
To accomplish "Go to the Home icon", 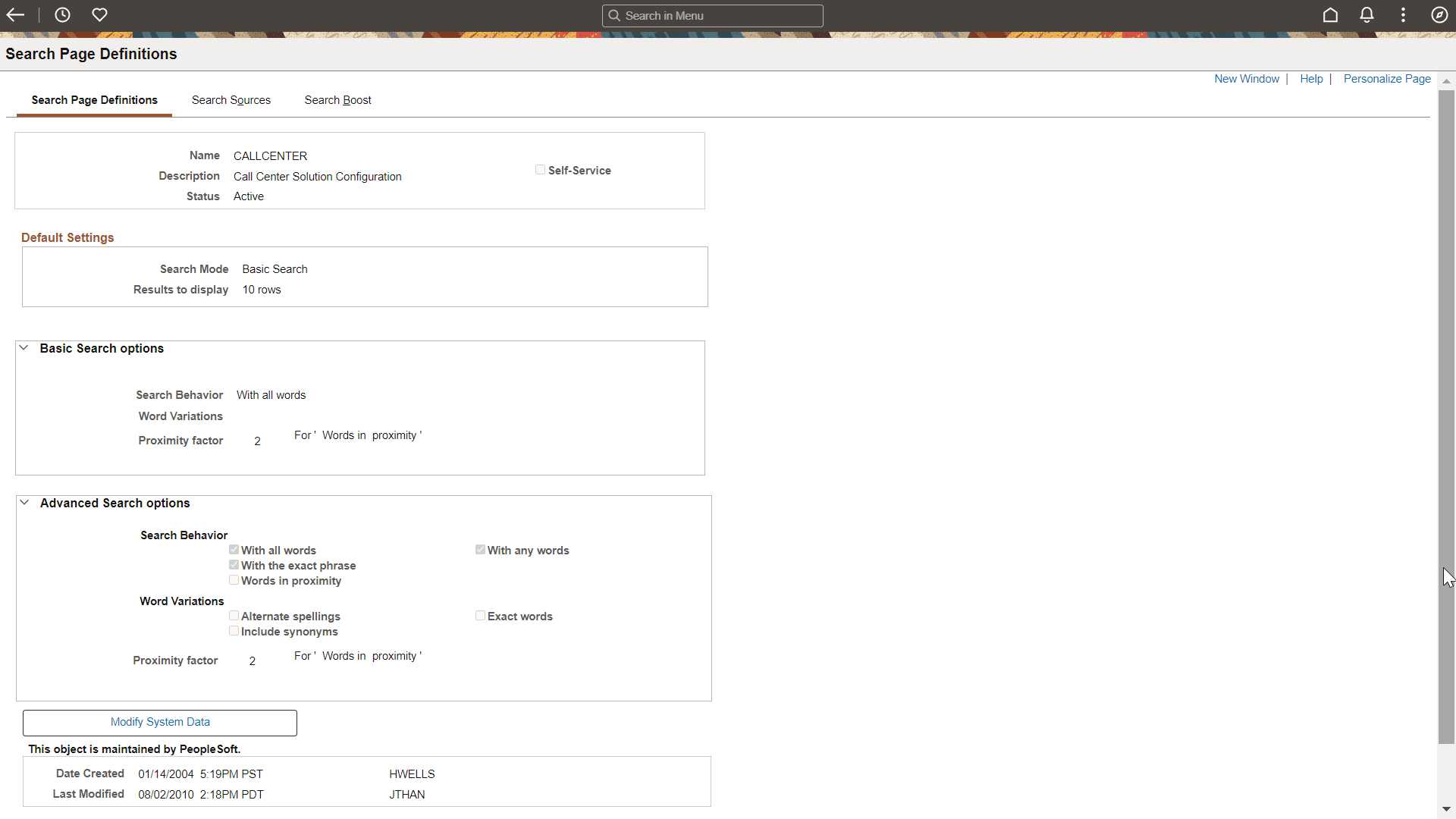I will pos(1331,14).
